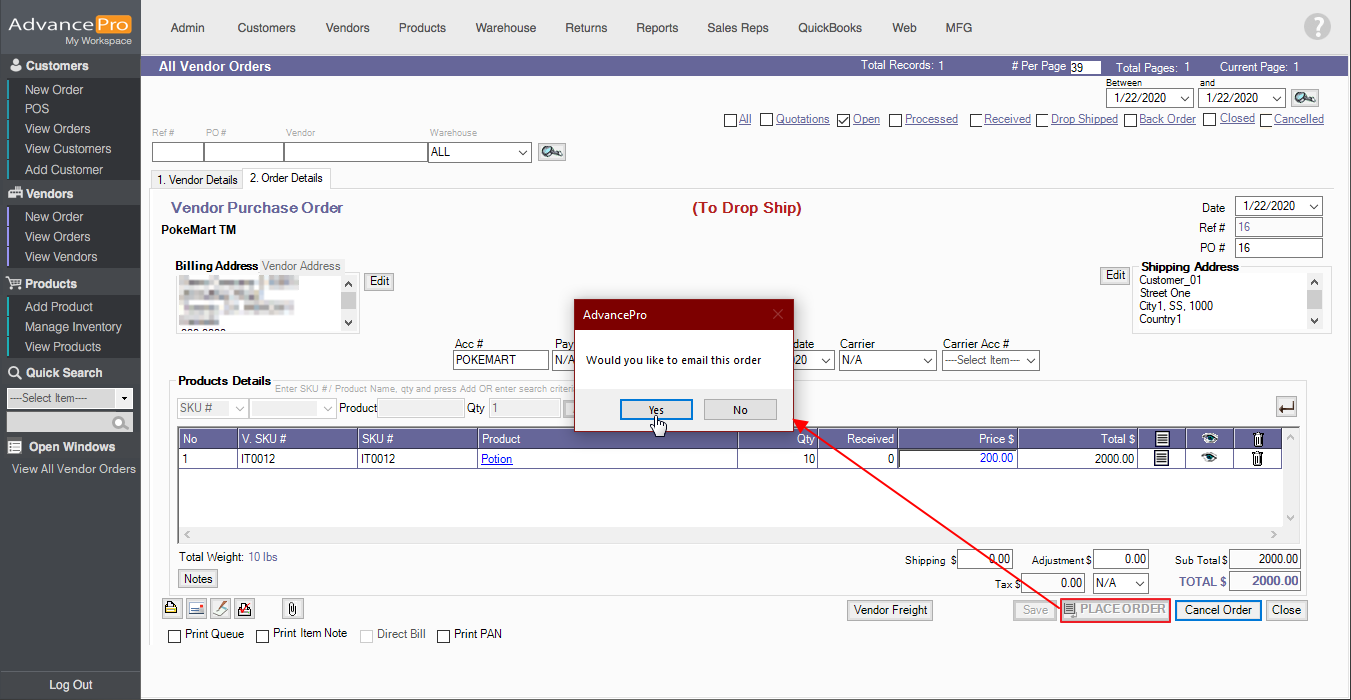
Task: Switch to the 1. Vendor Details tab
Action: point(197,180)
